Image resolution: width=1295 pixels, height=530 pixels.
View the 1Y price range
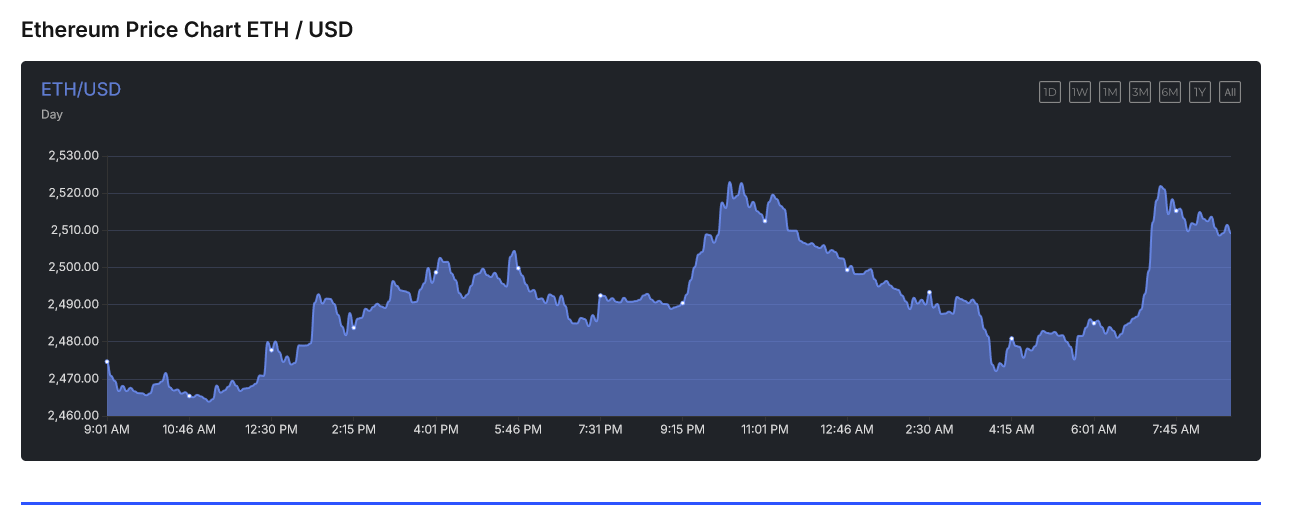pos(1200,92)
